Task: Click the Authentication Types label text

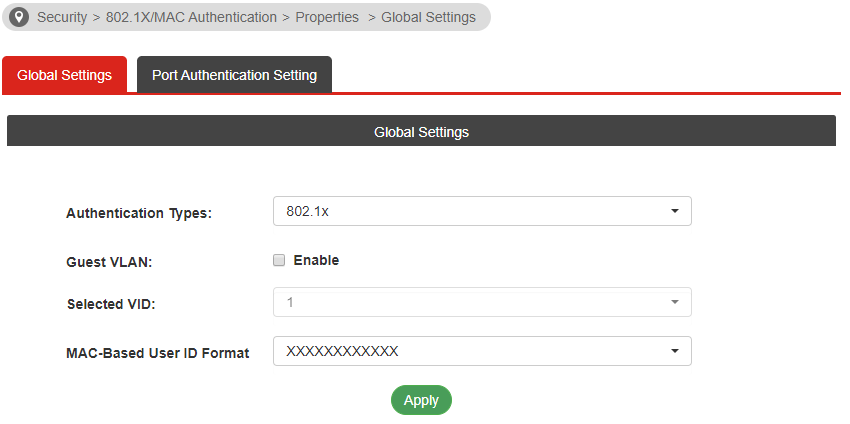Action: [x=139, y=214]
